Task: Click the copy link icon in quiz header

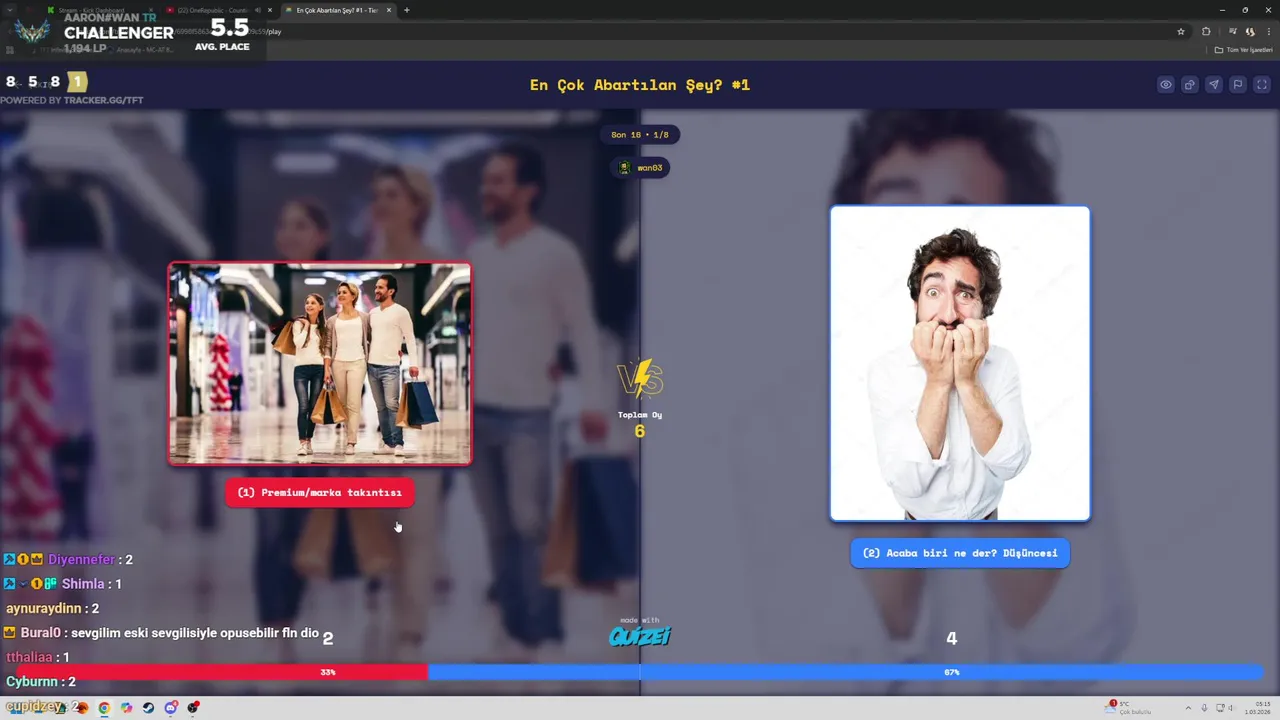Action: point(1190,85)
